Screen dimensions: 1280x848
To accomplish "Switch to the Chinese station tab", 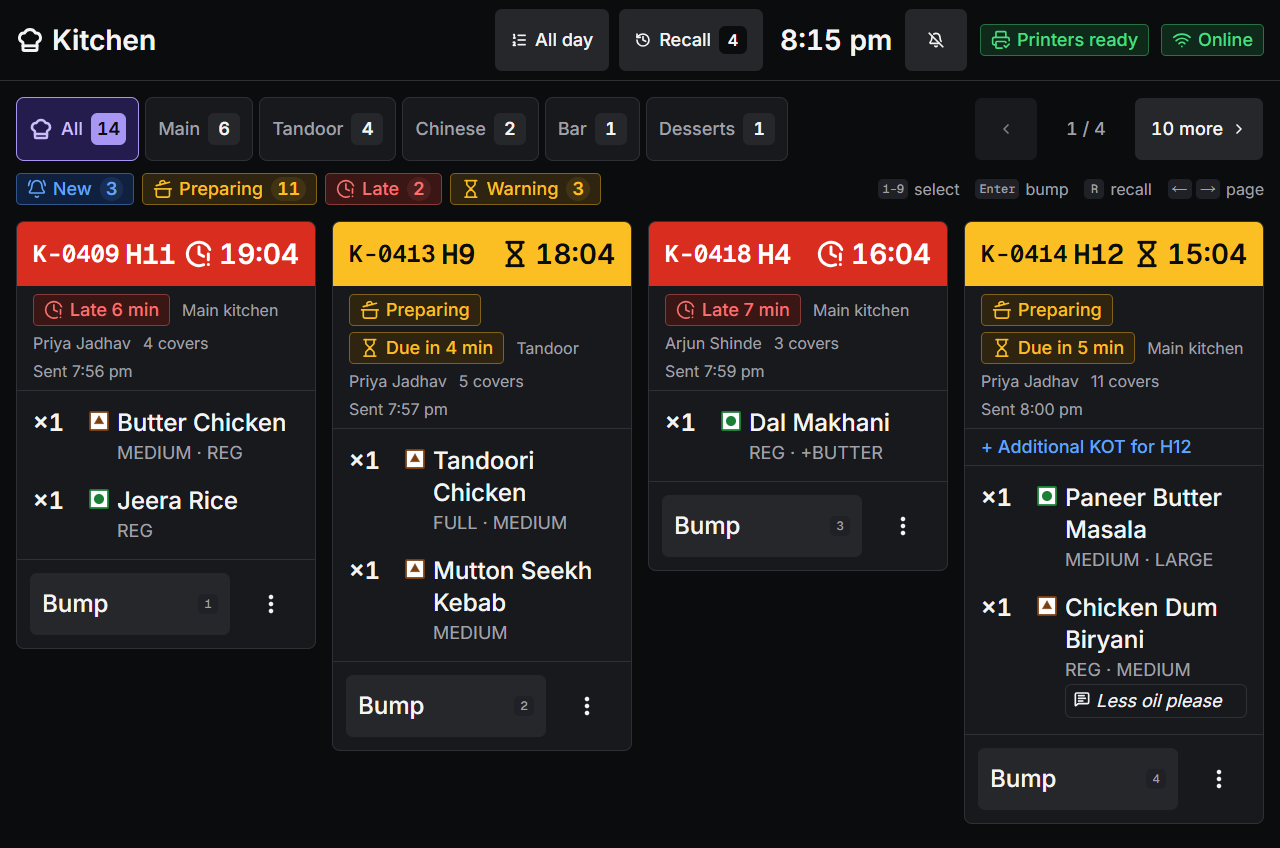I will click(470, 129).
